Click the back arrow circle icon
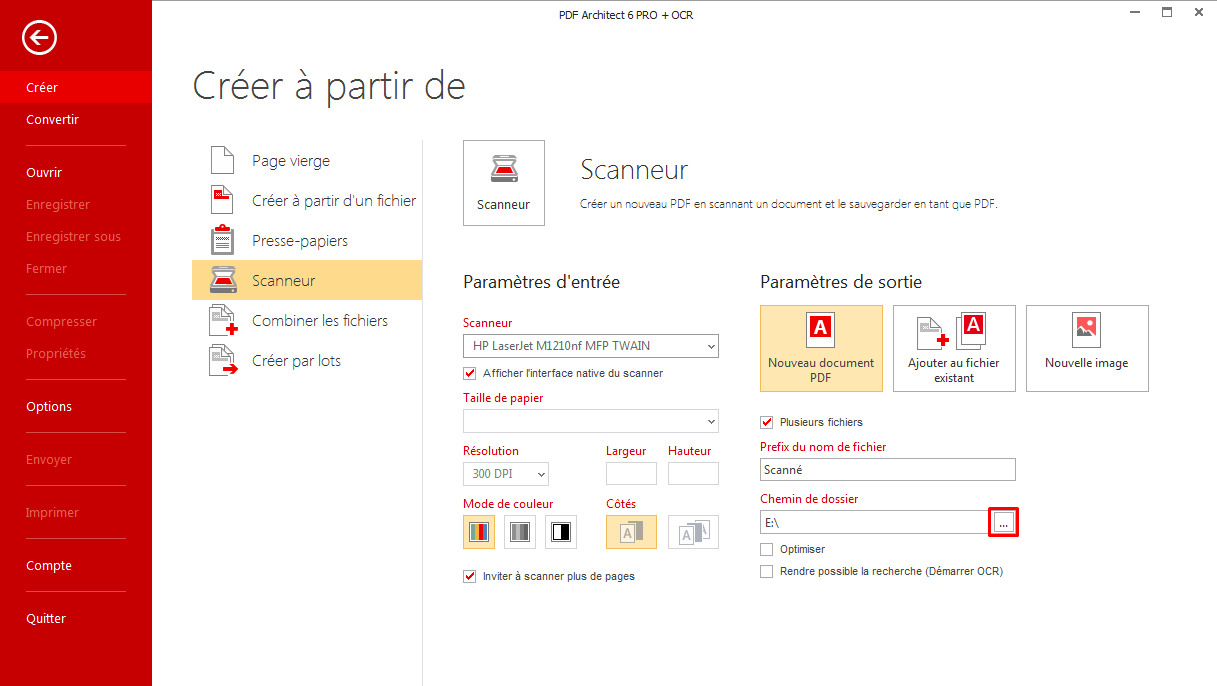Viewport: 1217px width, 686px height. [x=39, y=38]
